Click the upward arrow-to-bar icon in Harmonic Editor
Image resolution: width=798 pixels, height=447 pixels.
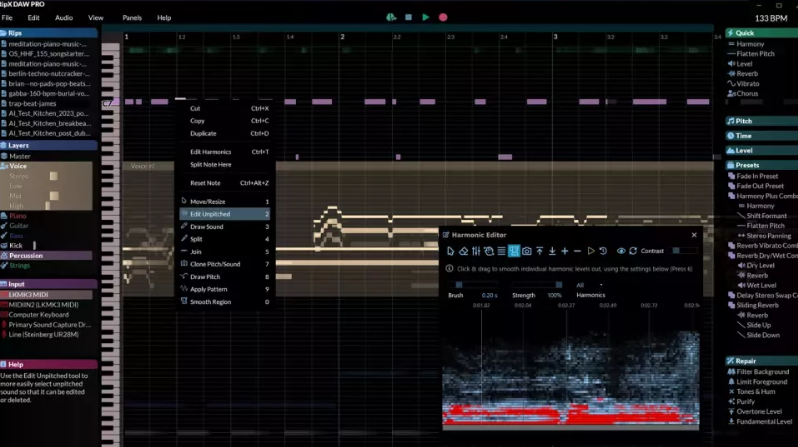pyautogui.click(x=539, y=251)
